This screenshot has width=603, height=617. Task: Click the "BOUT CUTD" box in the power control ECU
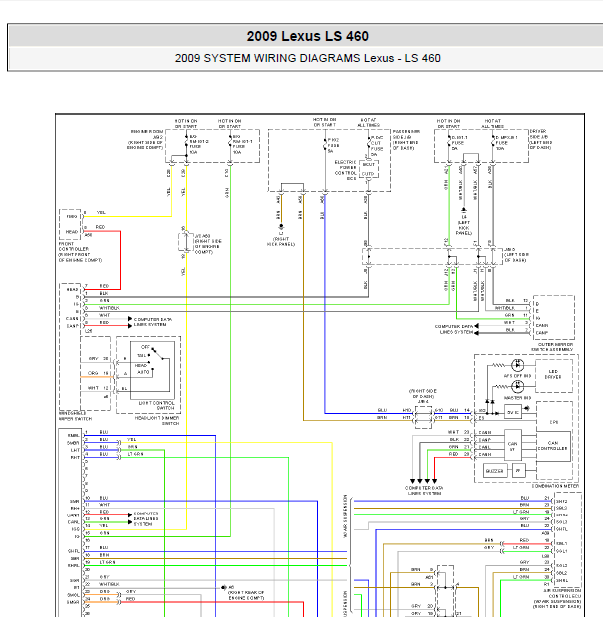[369, 169]
